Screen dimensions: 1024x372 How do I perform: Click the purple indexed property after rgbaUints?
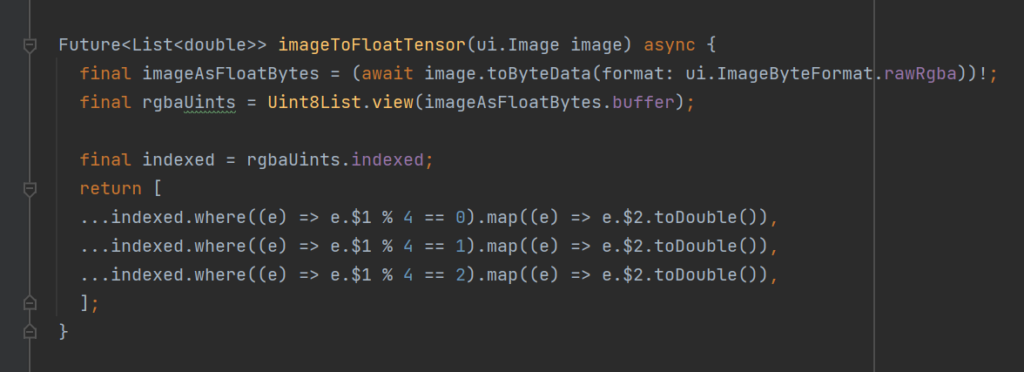click(388, 160)
